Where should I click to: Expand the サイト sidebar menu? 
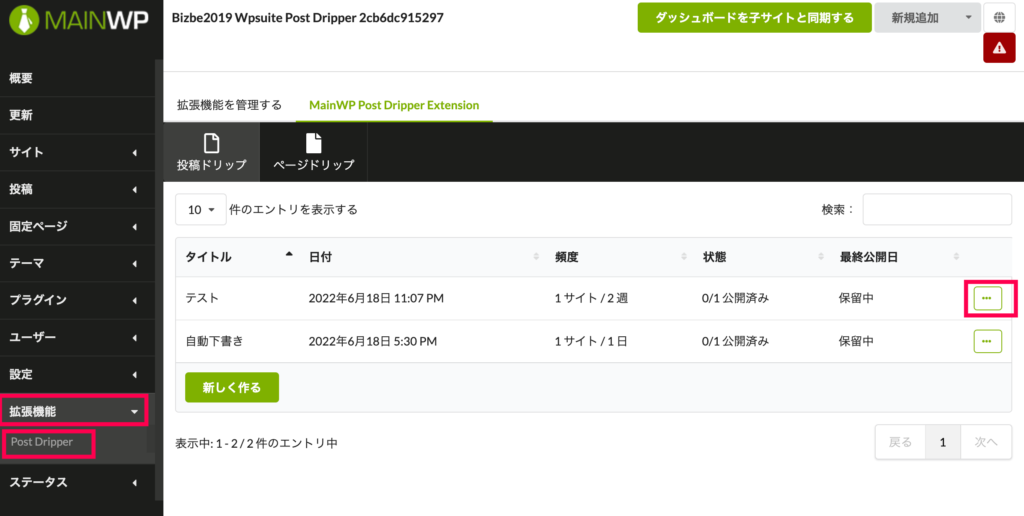point(77,152)
